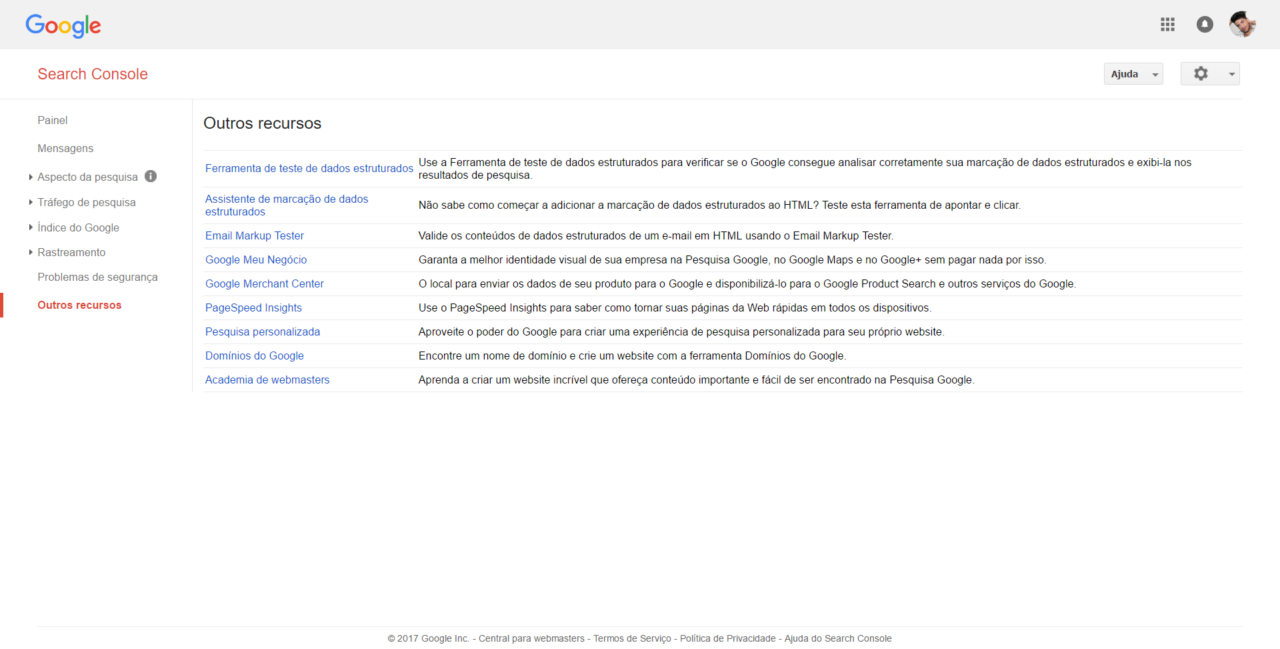Open the user account avatar

(x=1242, y=24)
